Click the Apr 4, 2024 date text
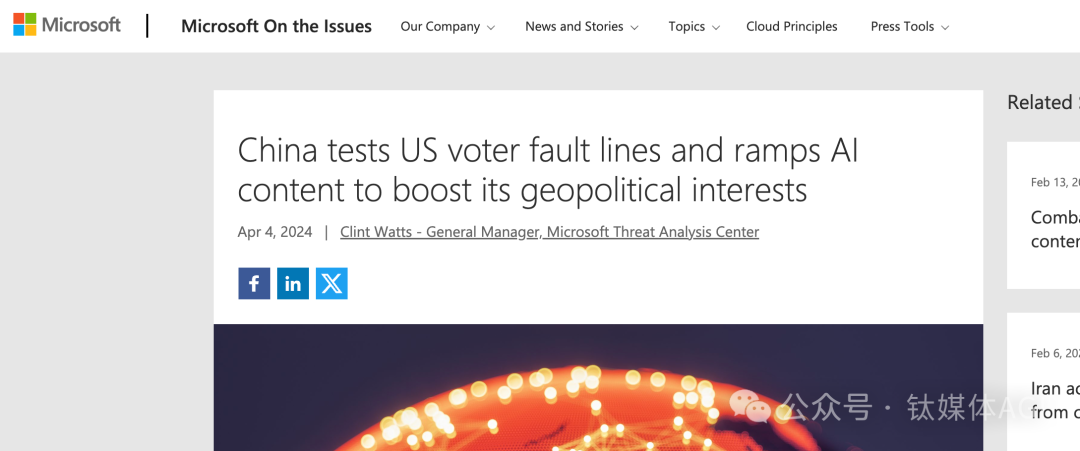This screenshot has width=1080, height=451. pos(275,232)
